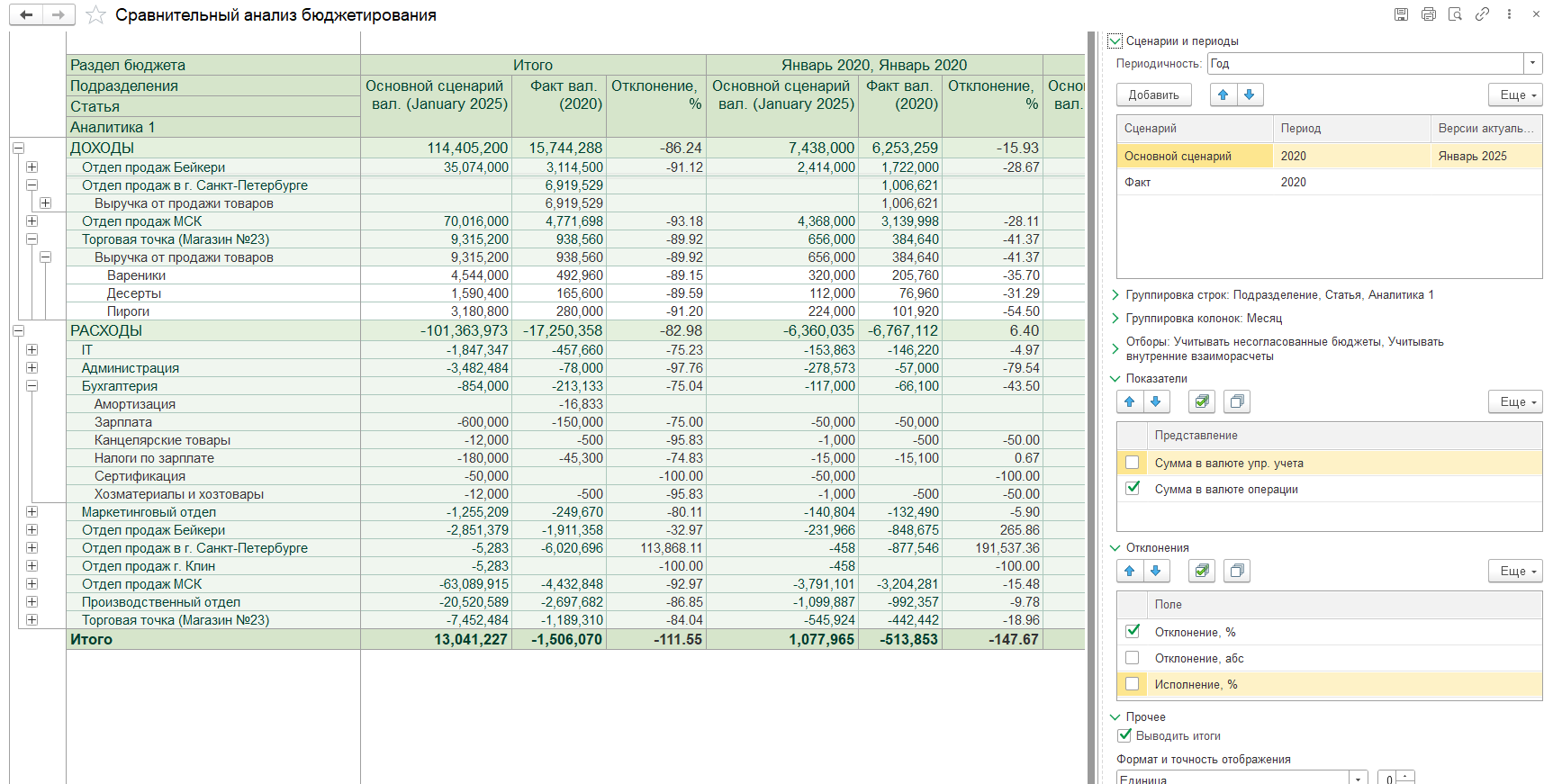
Task: Increase the precision spinner value
Action: click(1405, 774)
